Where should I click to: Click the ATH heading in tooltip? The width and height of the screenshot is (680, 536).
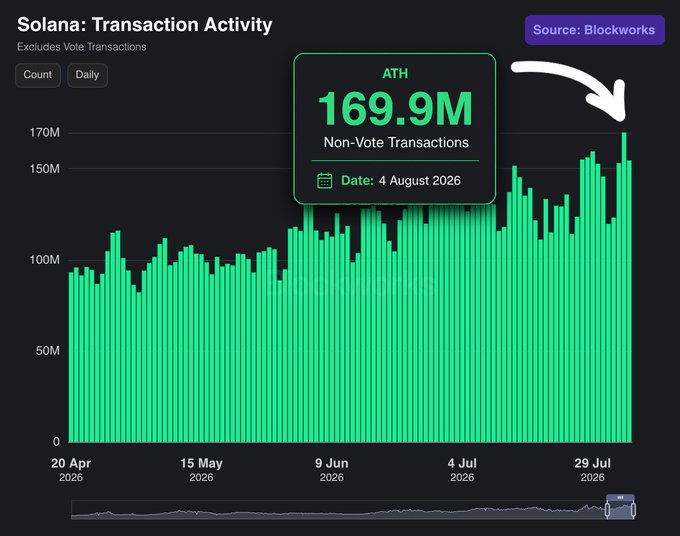[x=395, y=74]
